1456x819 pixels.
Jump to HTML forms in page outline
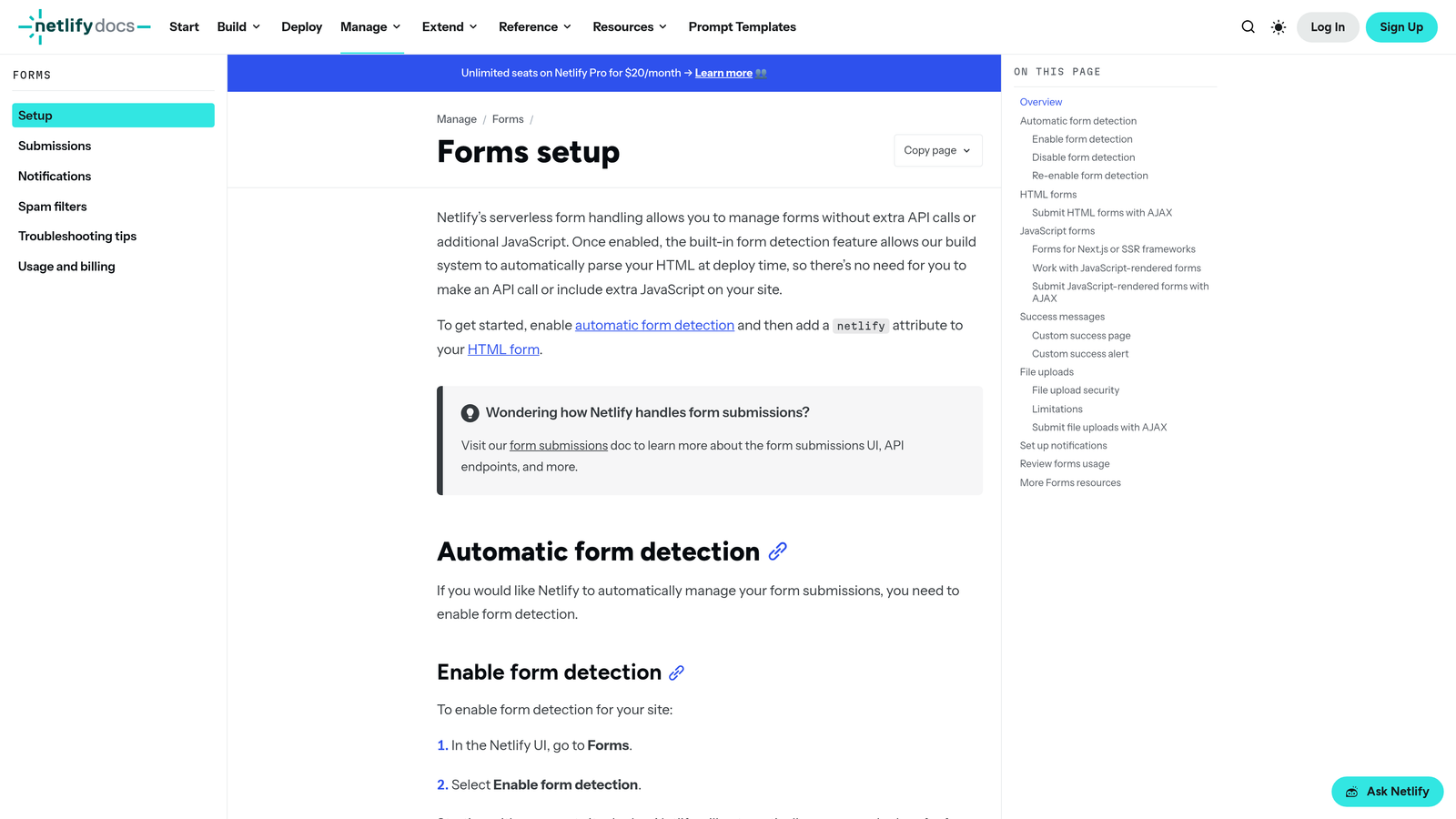(x=1048, y=195)
